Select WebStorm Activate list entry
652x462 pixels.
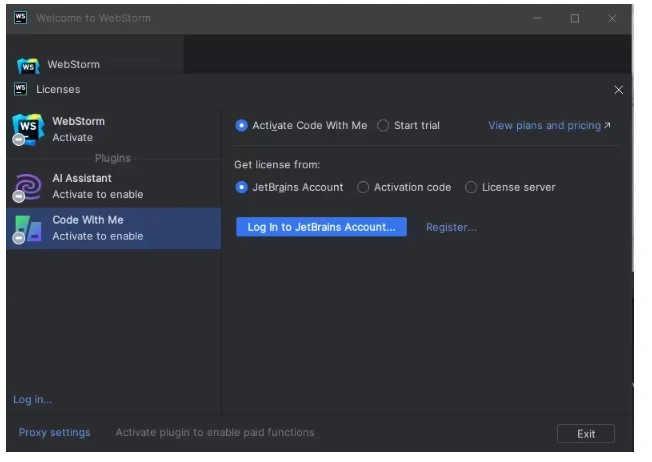(x=114, y=129)
